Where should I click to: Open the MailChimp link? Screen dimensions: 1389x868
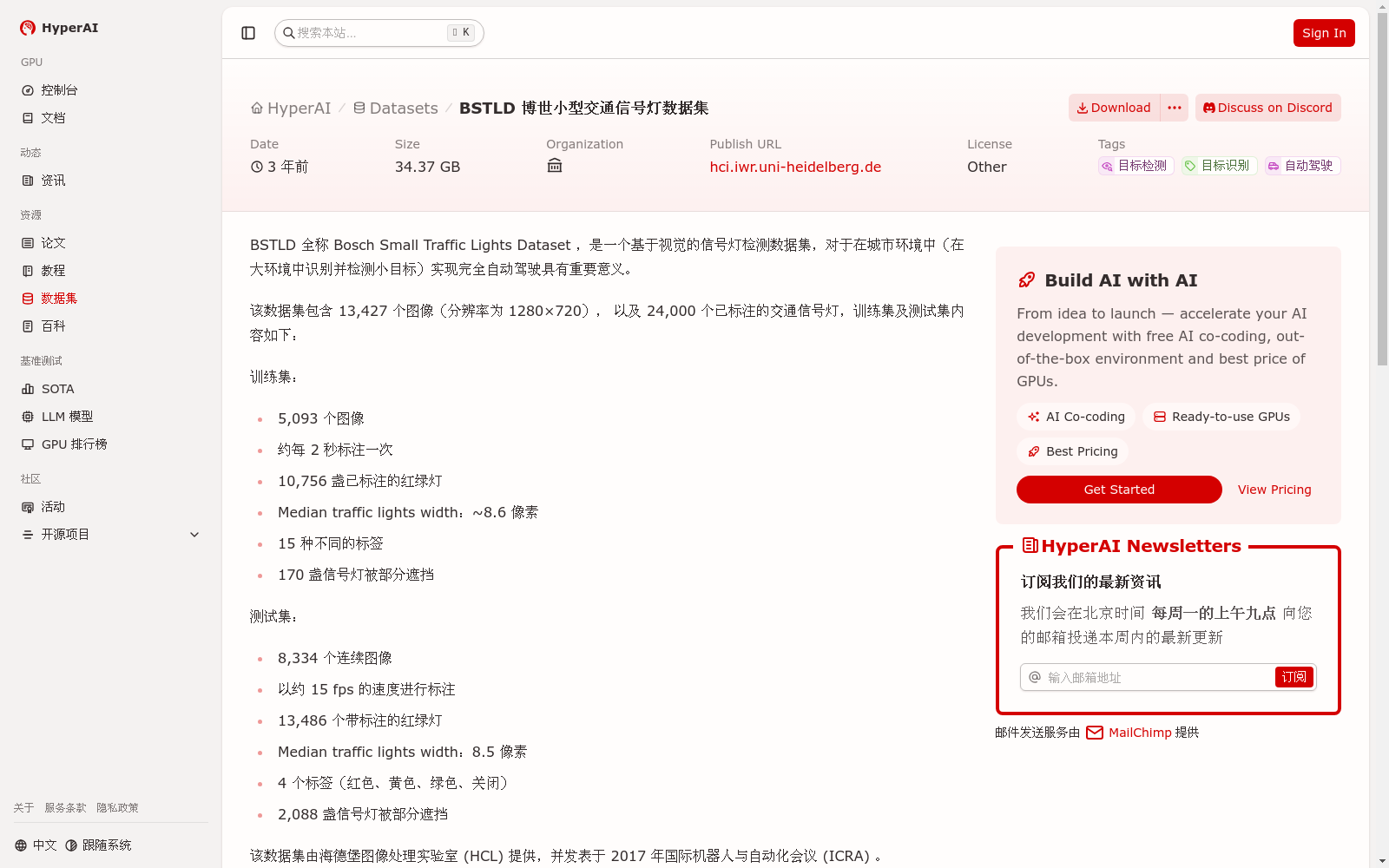(1129, 733)
